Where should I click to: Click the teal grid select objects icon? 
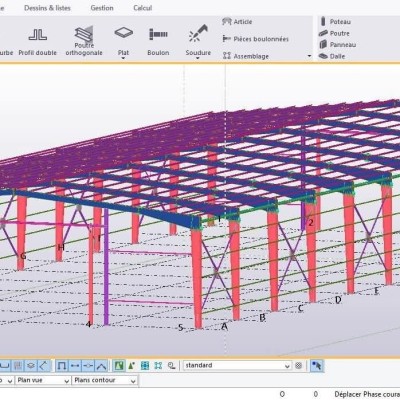pos(145,366)
